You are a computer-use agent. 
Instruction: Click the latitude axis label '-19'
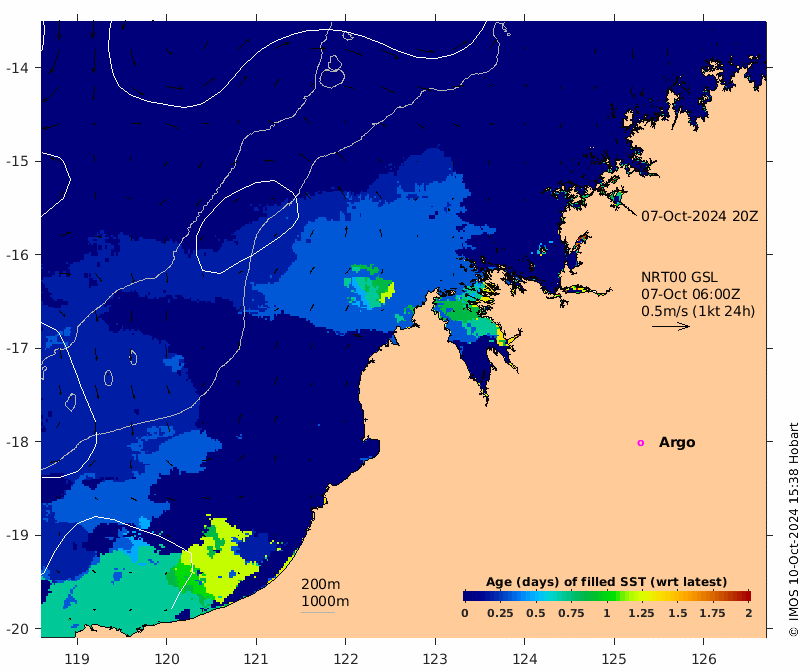tap(17, 535)
